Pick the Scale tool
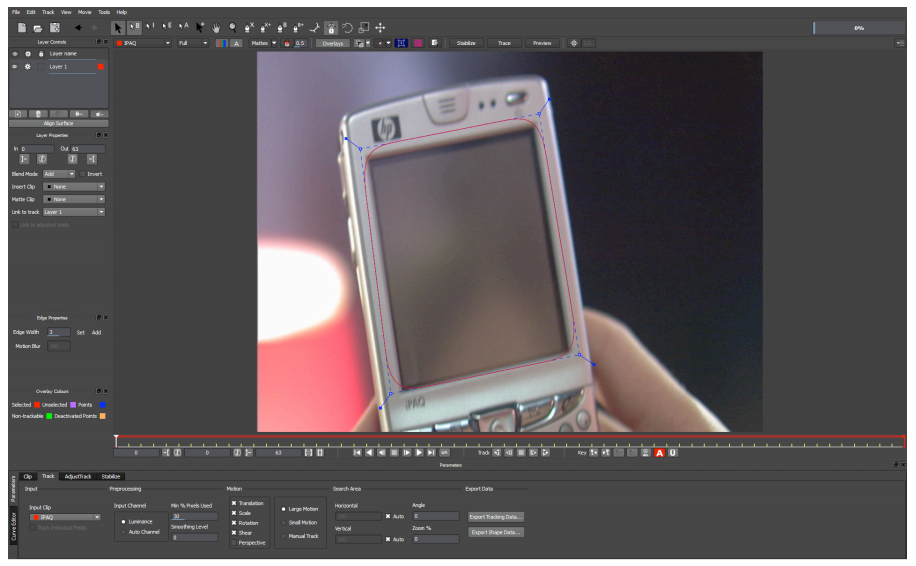Image resolution: width=916 pixels, height=566 pixels. click(x=363, y=27)
